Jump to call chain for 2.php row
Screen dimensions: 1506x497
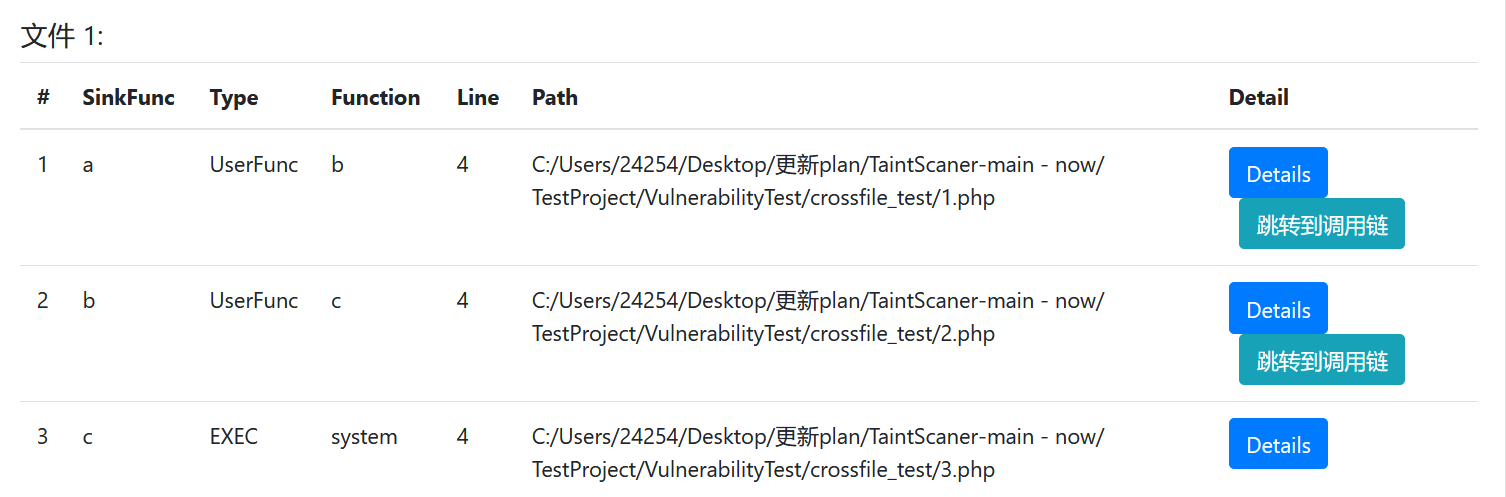point(1321,360)
